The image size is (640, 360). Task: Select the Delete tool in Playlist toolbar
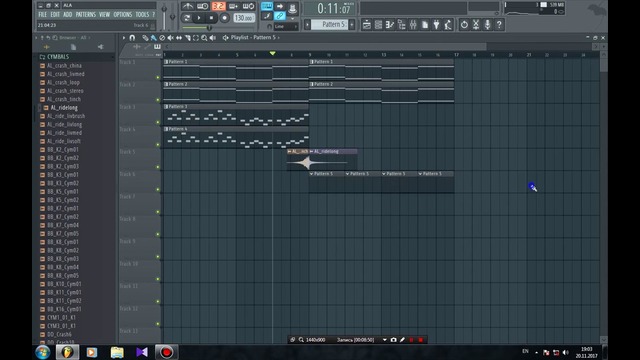point(162,38)
